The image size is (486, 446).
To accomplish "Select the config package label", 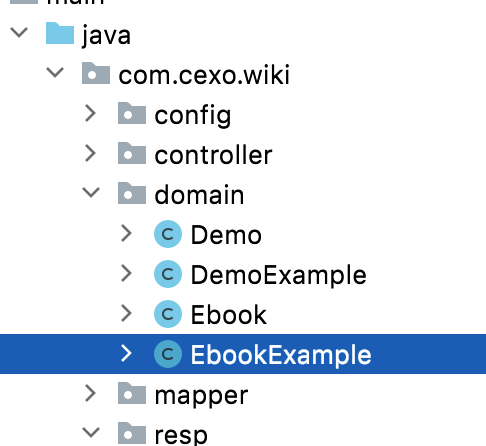I will (193, 116).
